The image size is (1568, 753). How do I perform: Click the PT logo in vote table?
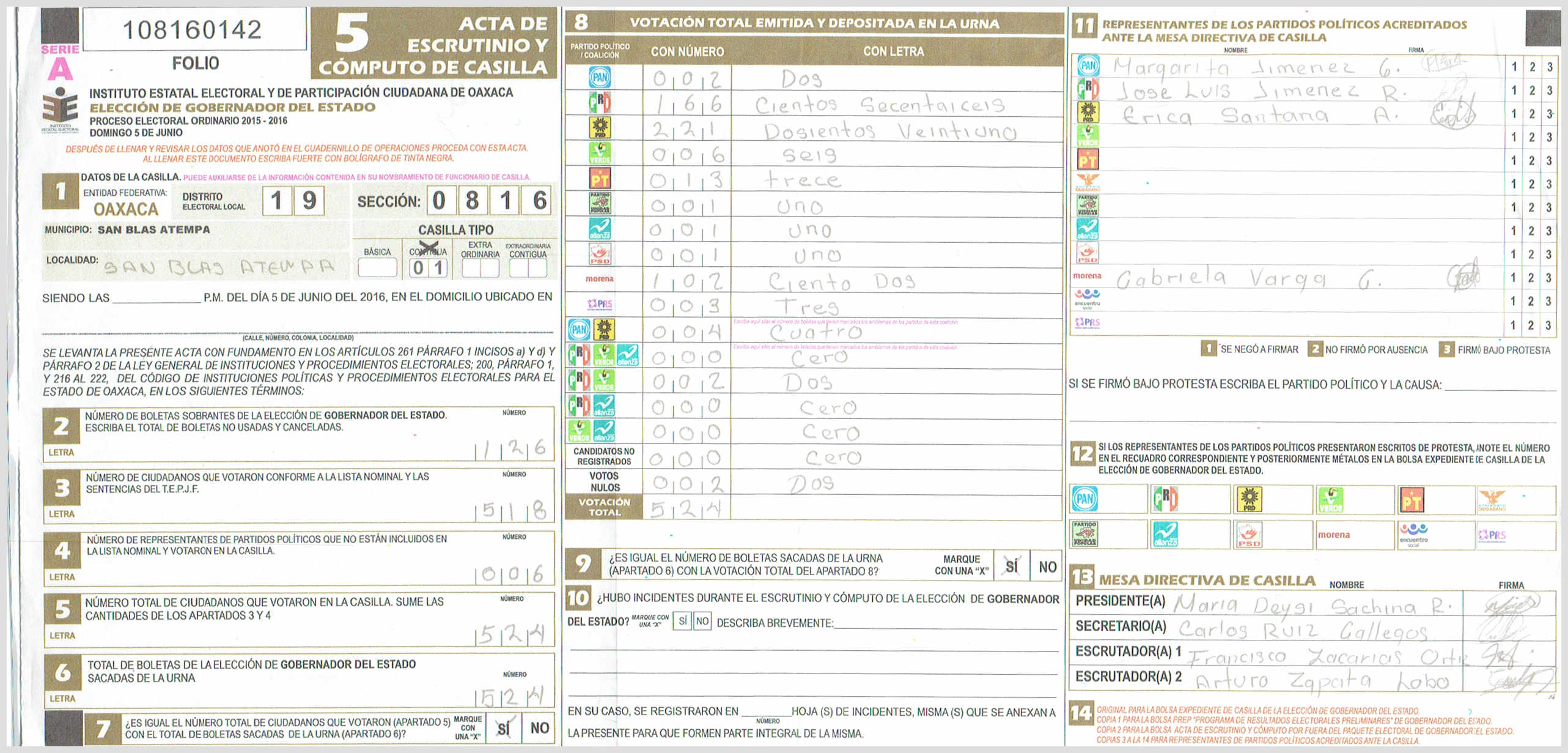(600, 179)
